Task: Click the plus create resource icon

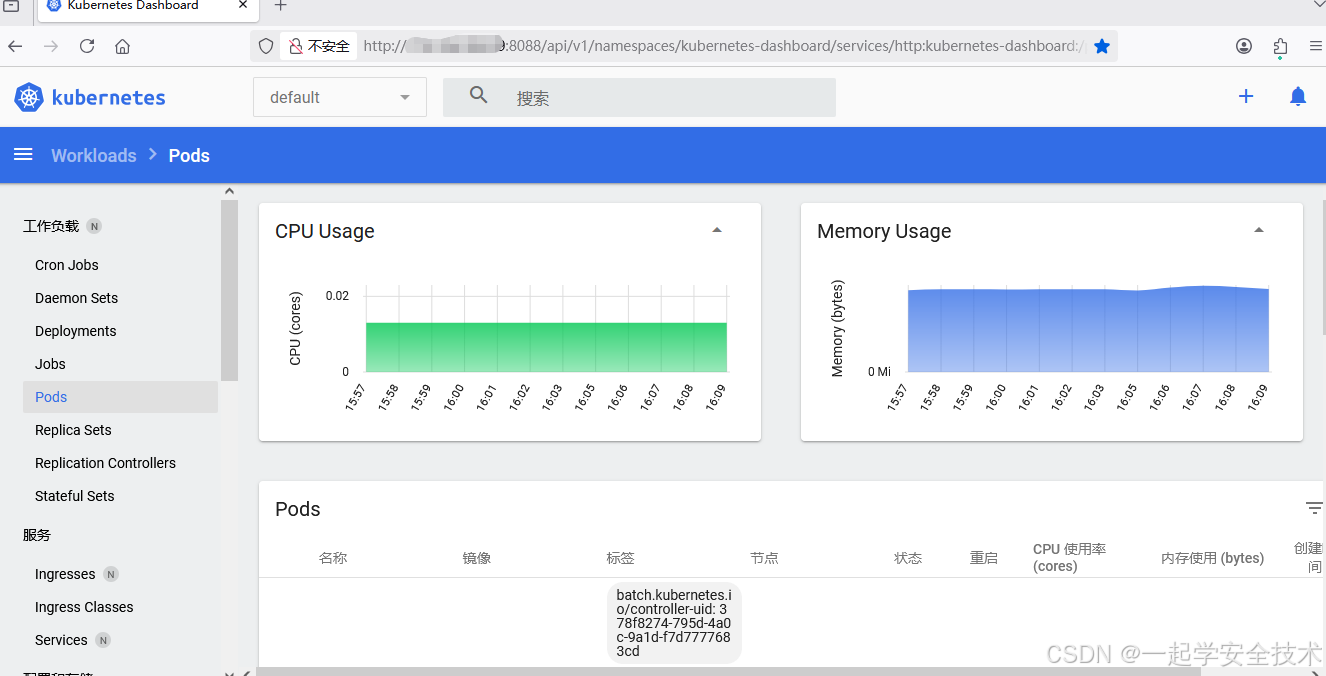Action: [x=1246, y=97]
